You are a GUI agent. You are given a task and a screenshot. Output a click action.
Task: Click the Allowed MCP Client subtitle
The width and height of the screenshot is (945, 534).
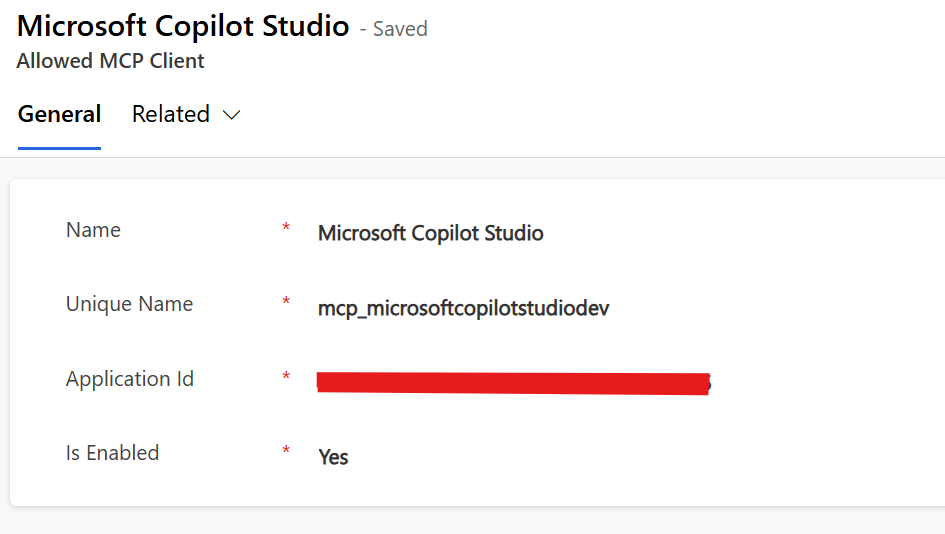coord(110,61)
